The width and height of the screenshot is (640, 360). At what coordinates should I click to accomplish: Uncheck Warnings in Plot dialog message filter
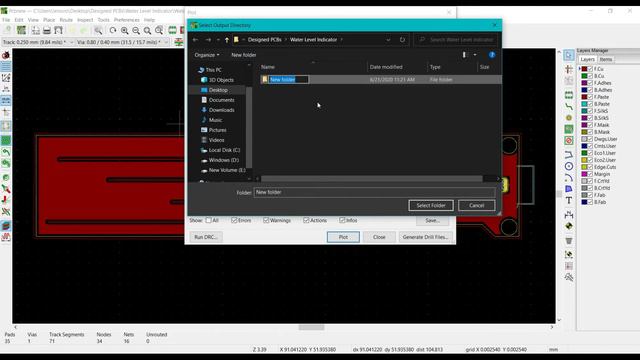[266, 220]
